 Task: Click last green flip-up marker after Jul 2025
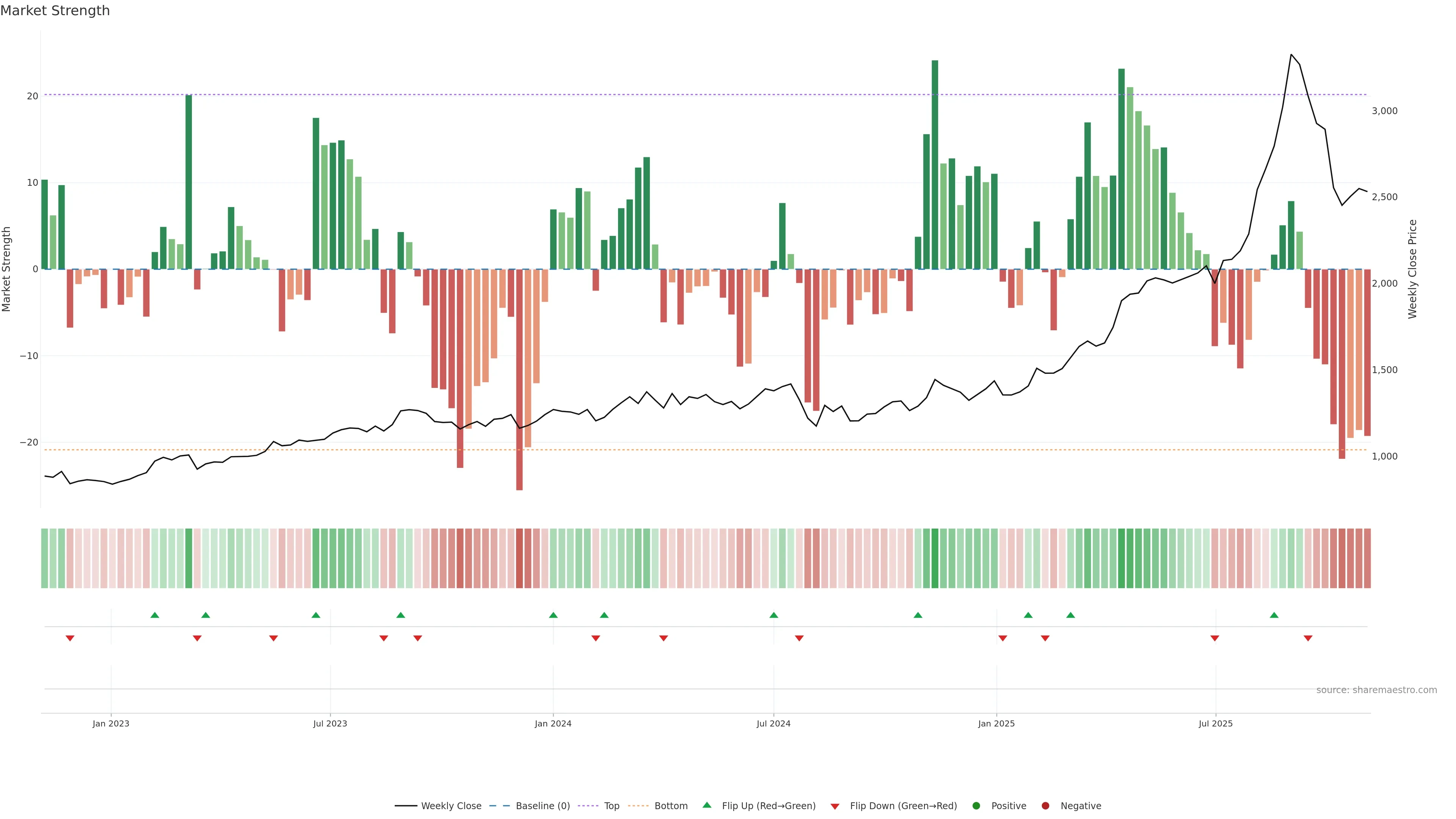1274,615
